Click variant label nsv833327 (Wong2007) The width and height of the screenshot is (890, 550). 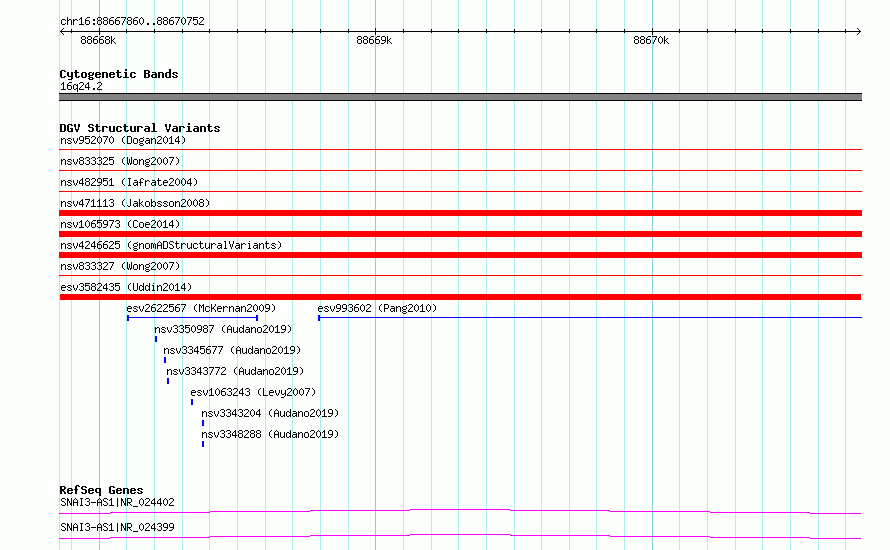(x=120, y=266)
